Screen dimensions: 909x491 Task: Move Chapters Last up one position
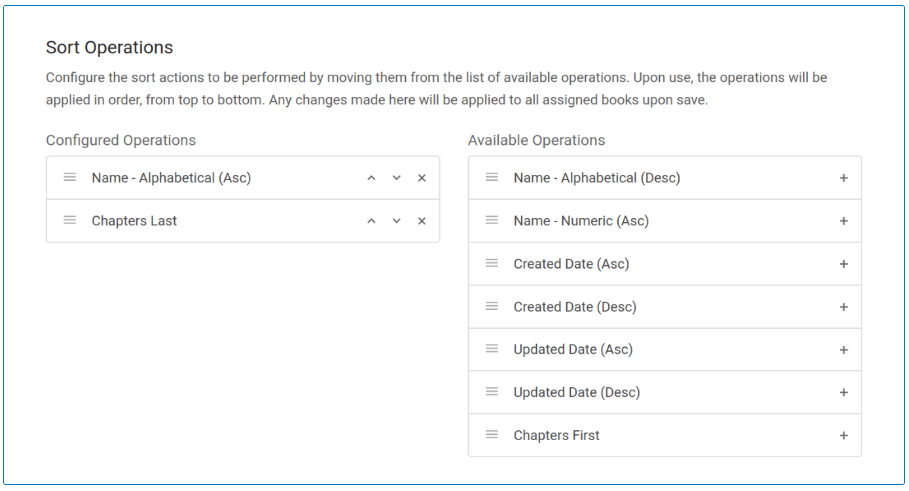click(371, 221)
